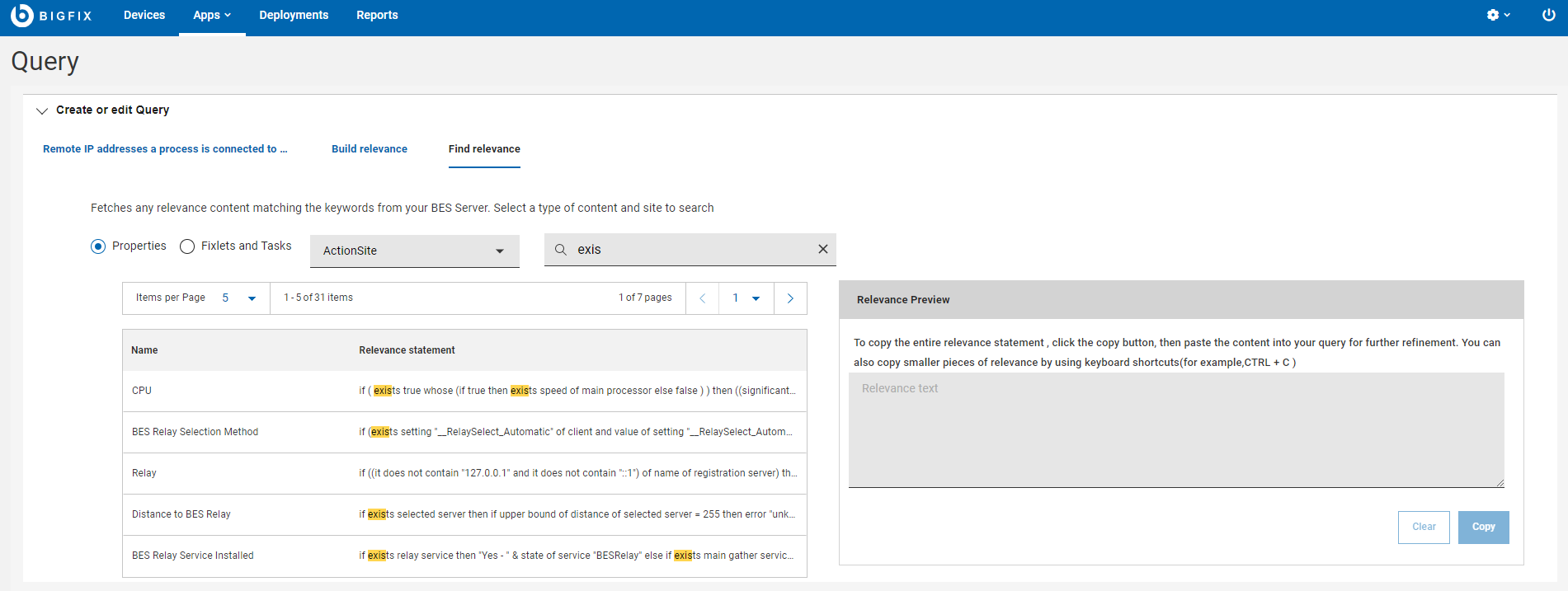Select the Properties radio button

pos(98,246)
